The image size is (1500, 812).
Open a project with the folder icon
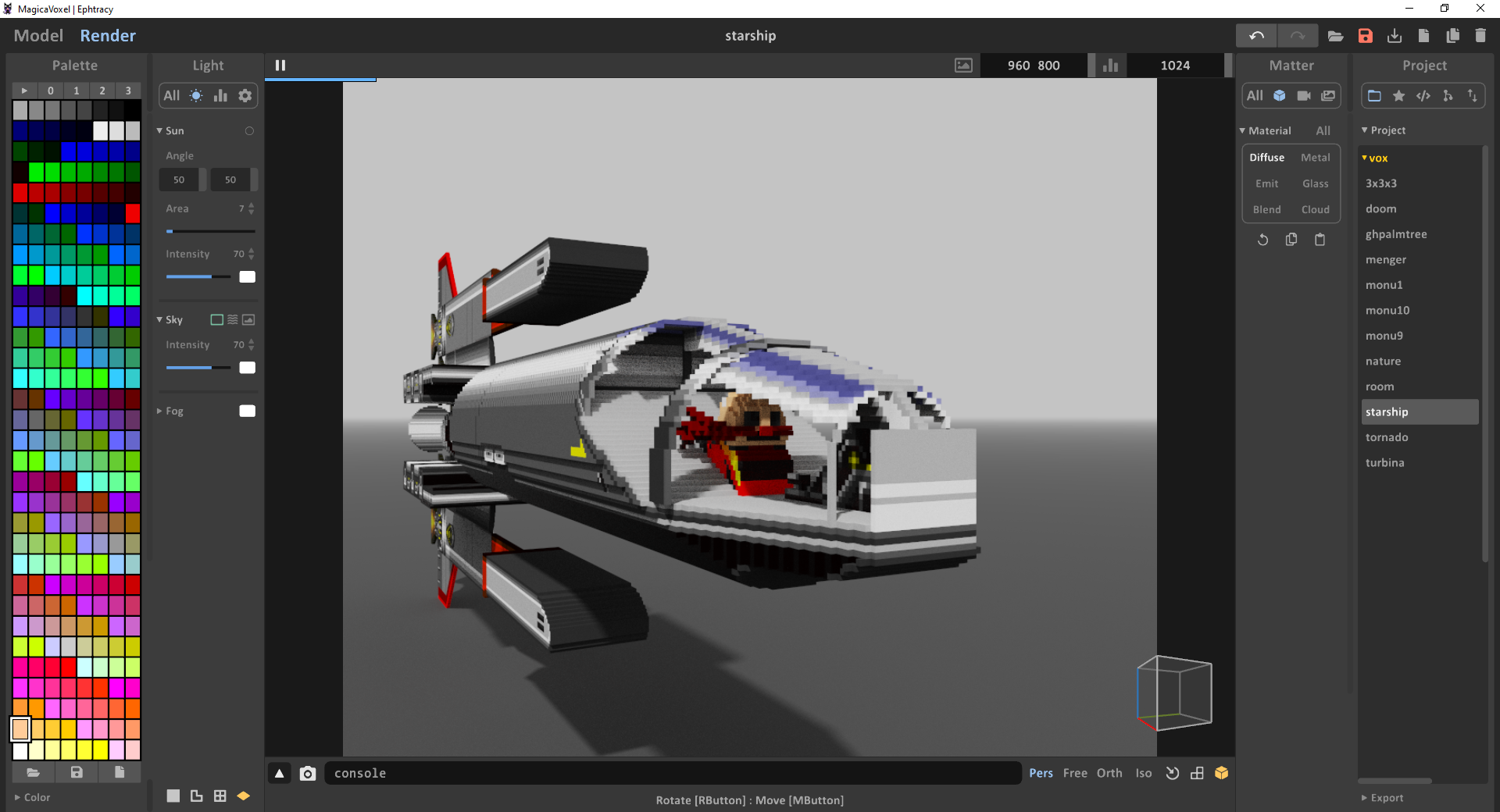click(x=1336, y=36)
